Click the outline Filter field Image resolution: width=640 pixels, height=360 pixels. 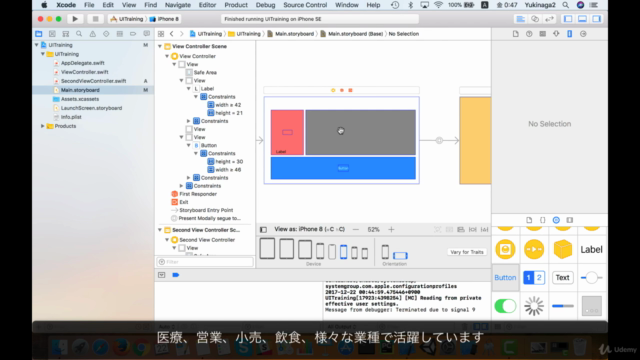pos(205,262)
